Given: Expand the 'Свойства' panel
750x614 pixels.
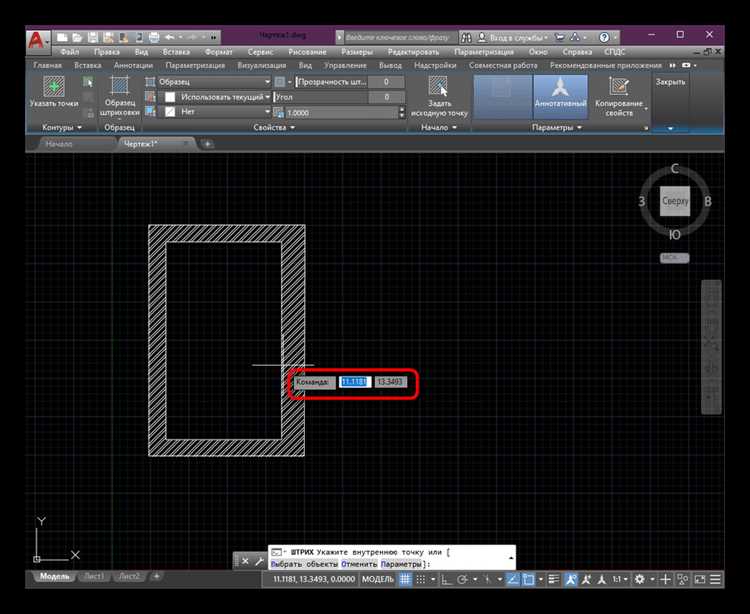Looking at the screenshot, I should (273, 128).
